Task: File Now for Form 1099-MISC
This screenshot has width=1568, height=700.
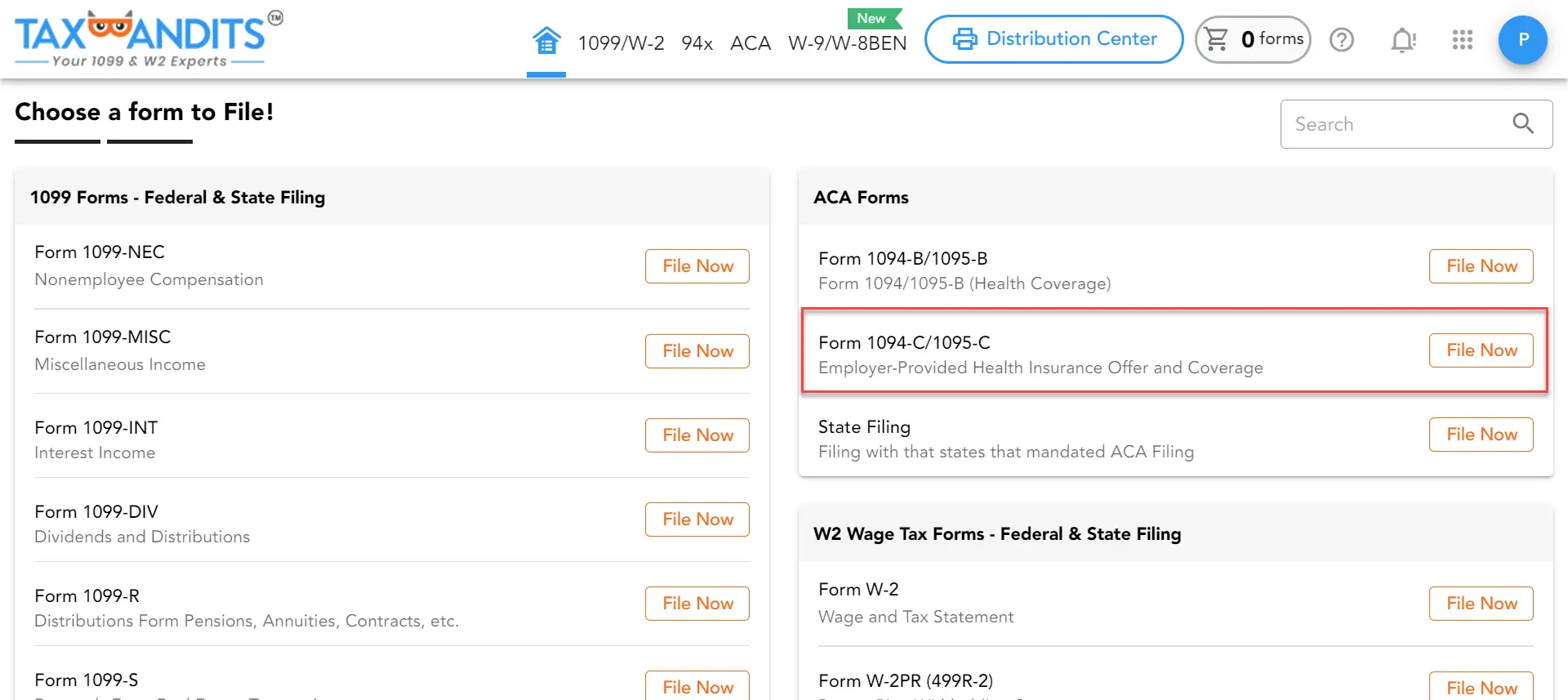Action: pos(697,351)
